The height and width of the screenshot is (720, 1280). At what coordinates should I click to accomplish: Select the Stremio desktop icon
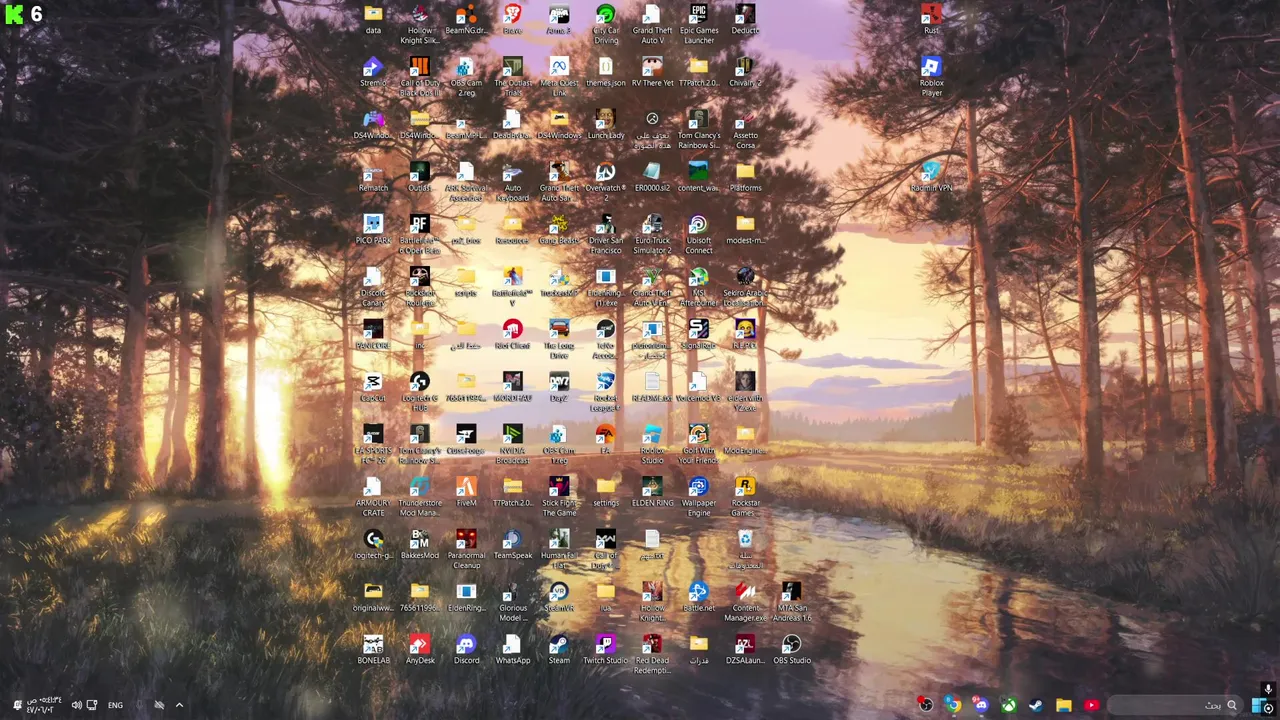click(x=373, y=72)
